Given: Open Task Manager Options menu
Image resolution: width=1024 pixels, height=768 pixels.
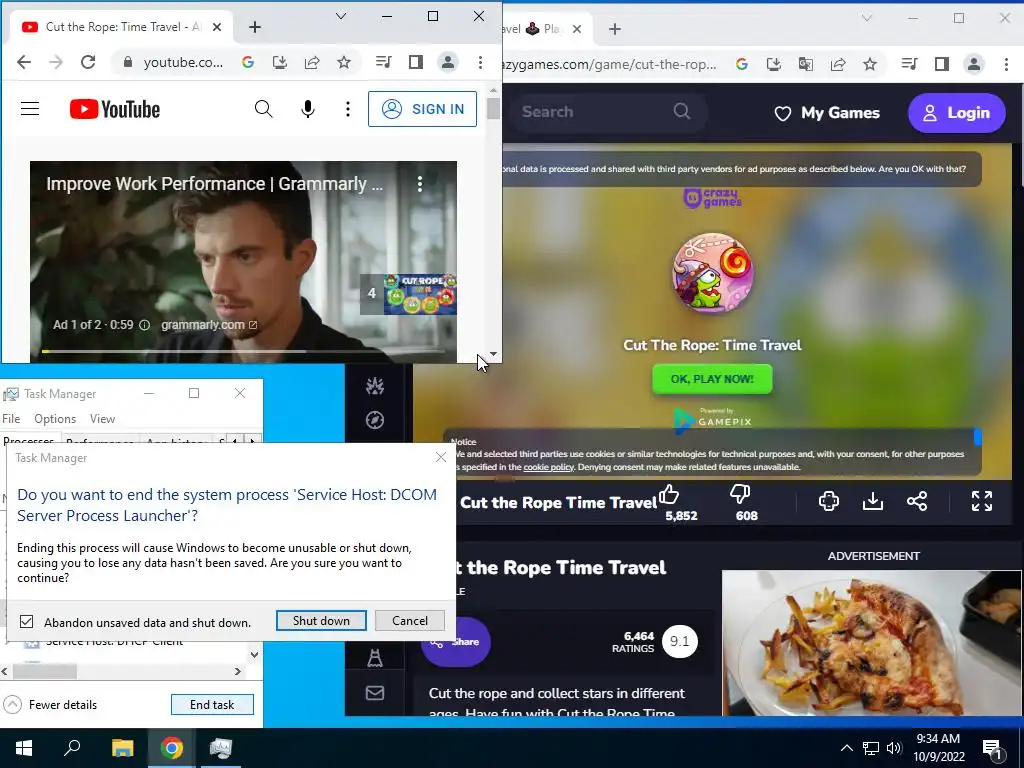Looking at the screenshot, I should coord(55,419).
